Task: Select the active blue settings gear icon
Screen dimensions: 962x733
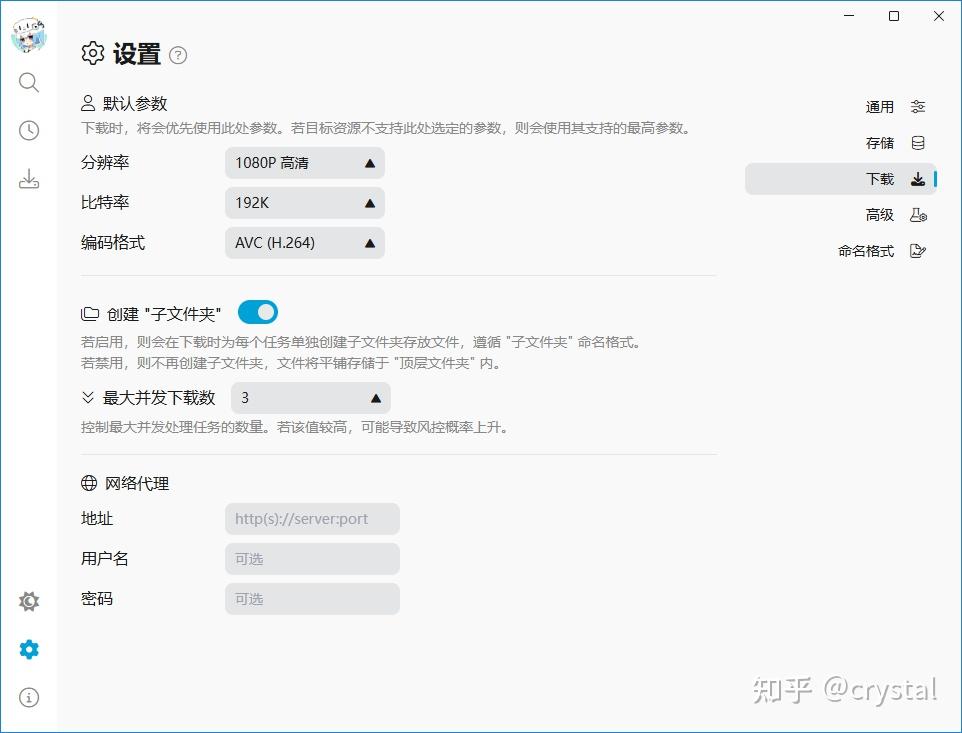Action: point(29,649)
